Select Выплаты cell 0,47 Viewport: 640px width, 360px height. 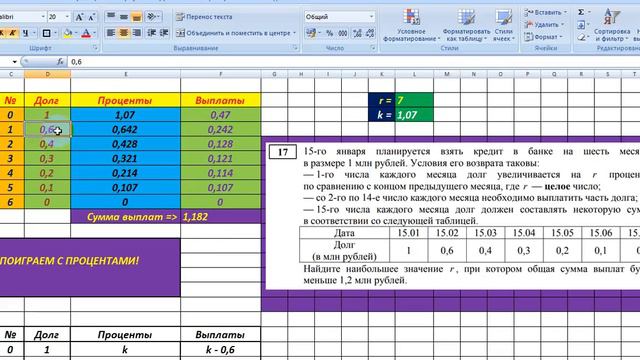pyautogui.click(x=220, y=115)
